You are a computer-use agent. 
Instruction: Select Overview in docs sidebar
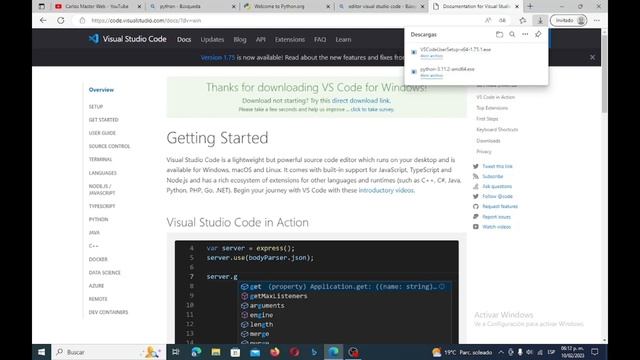point(101,90)
